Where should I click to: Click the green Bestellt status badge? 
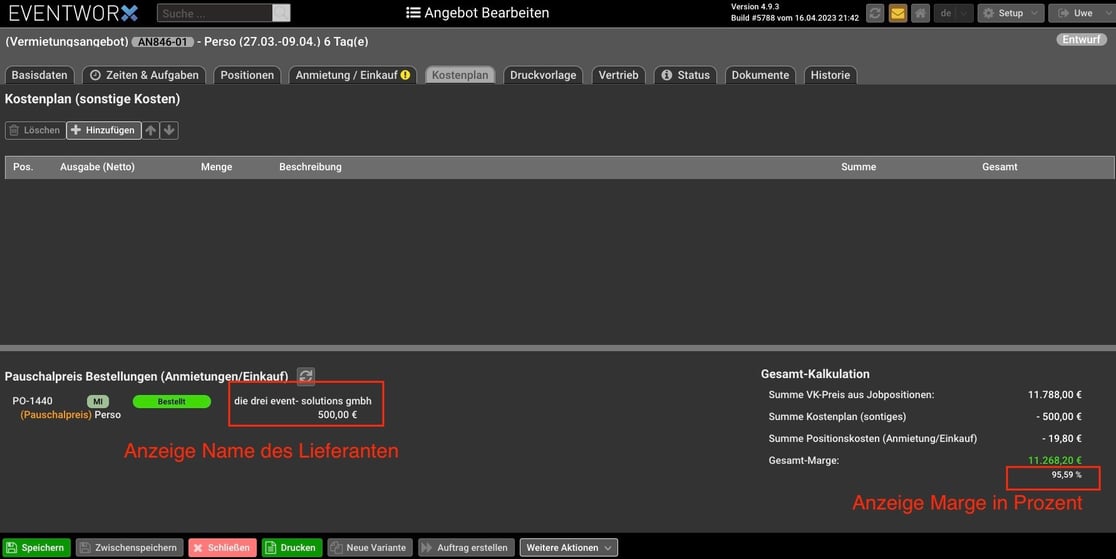[171, 401]
